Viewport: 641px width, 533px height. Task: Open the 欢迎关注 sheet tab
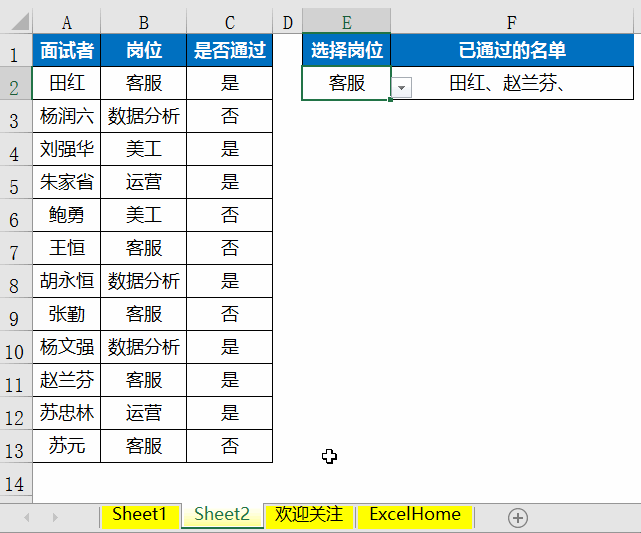coord(309,515)
